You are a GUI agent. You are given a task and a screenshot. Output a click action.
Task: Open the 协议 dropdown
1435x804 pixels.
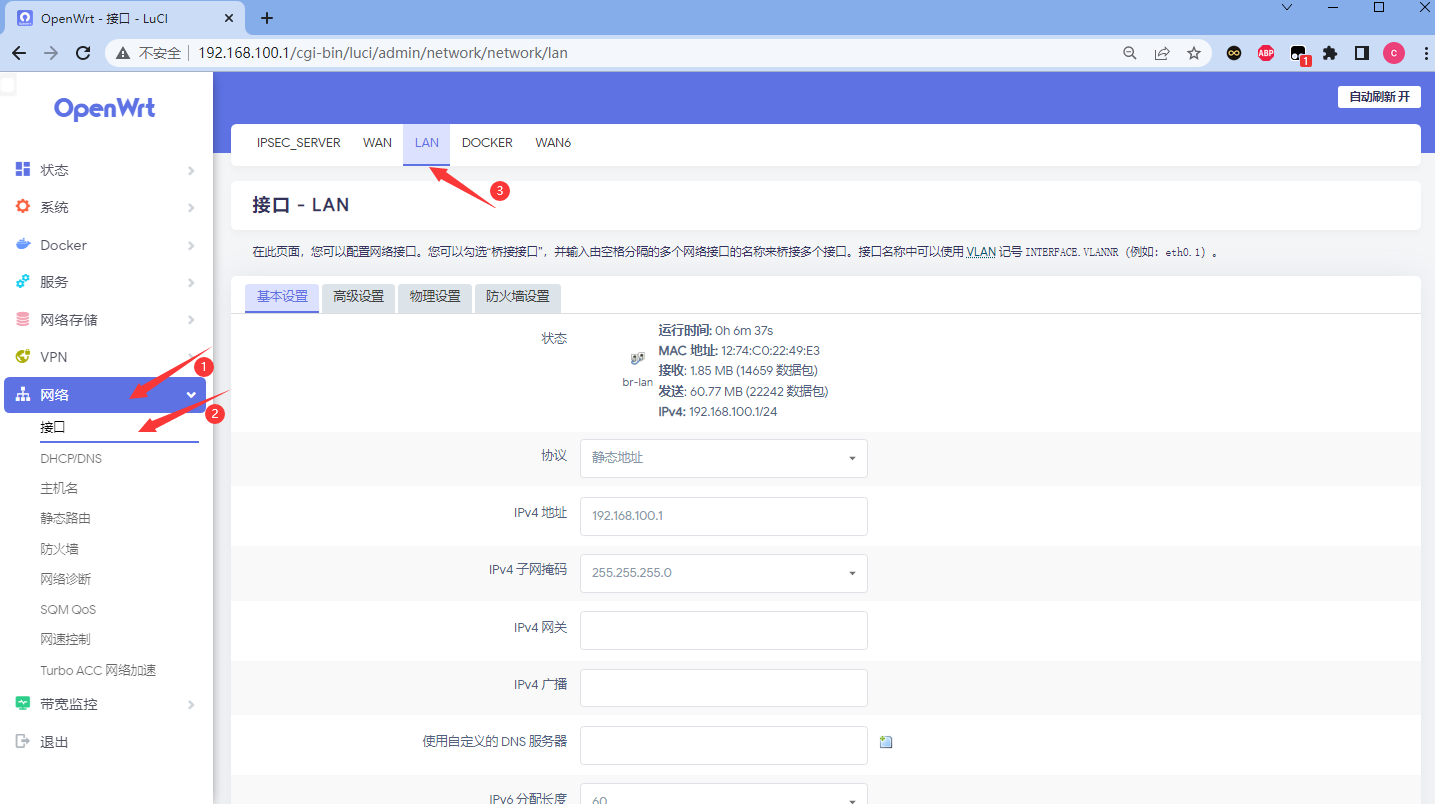point(724,458)
